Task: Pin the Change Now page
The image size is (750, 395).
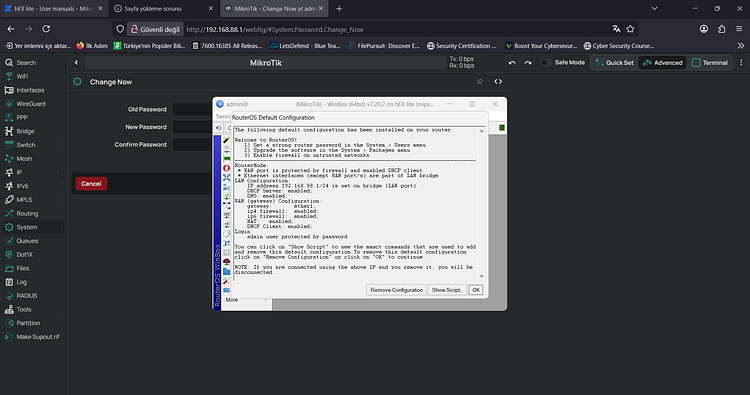Action: [x=480, y=82]
